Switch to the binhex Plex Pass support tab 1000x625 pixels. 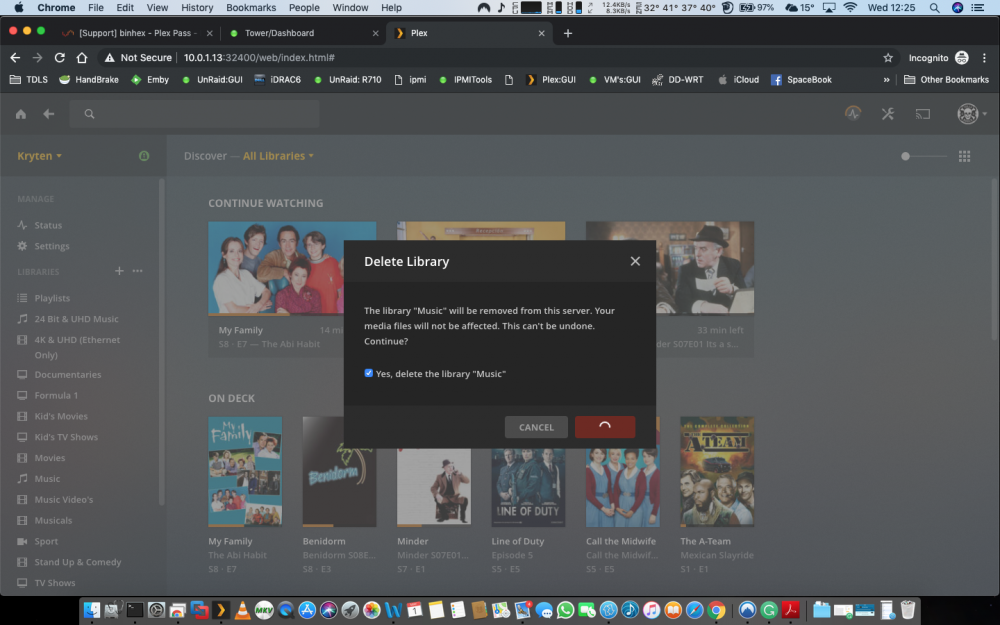(x=137, y=33)
